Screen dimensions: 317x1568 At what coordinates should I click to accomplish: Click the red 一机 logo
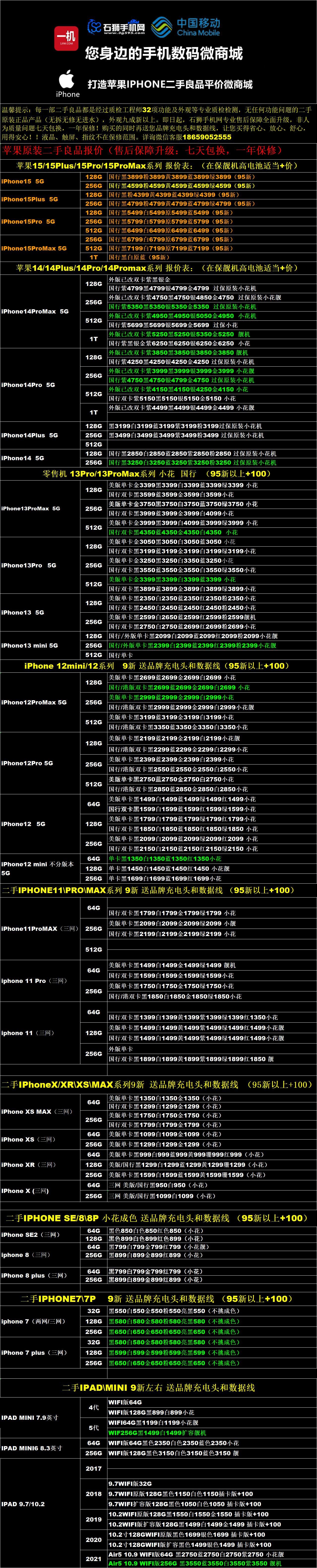[x=66, y=38]
